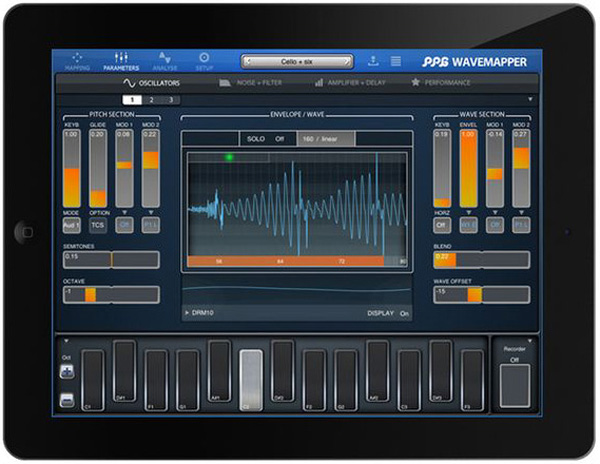The height and width of the screenshot is (464, 600).
Task: Open the Performance tab
Action: click(440, 83)
